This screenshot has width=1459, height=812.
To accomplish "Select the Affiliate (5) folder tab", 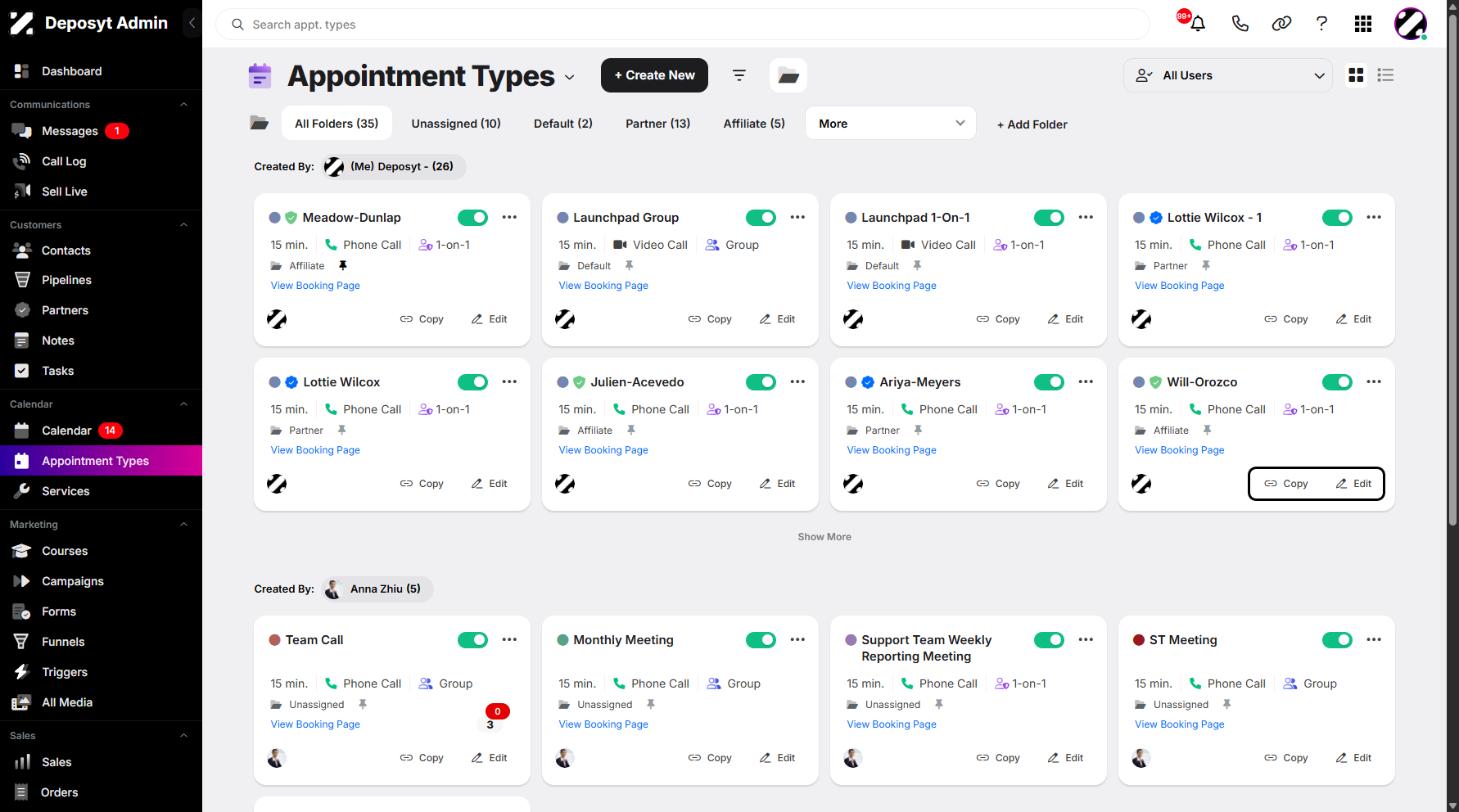I will click(754, 124).
